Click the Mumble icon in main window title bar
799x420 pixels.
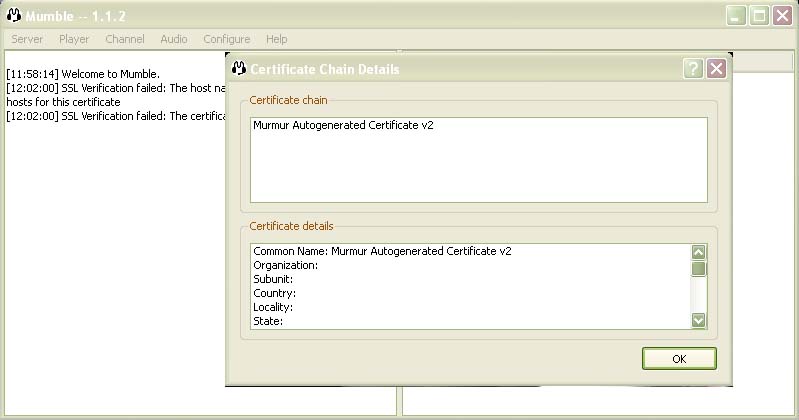(x=14, y=15)
